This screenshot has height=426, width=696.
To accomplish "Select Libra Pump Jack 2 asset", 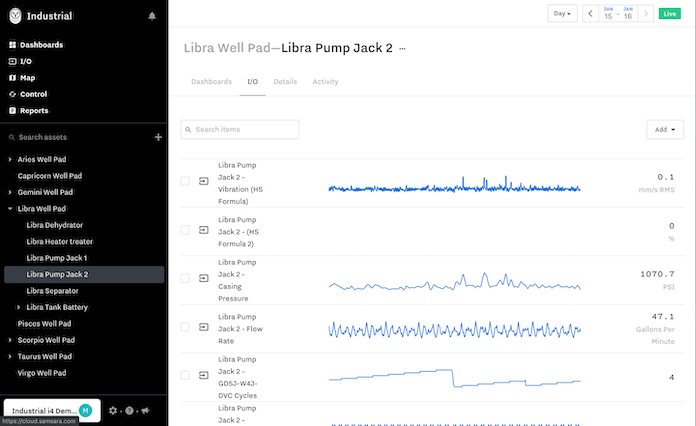I will pyautogui.click(x=84, y=274).
